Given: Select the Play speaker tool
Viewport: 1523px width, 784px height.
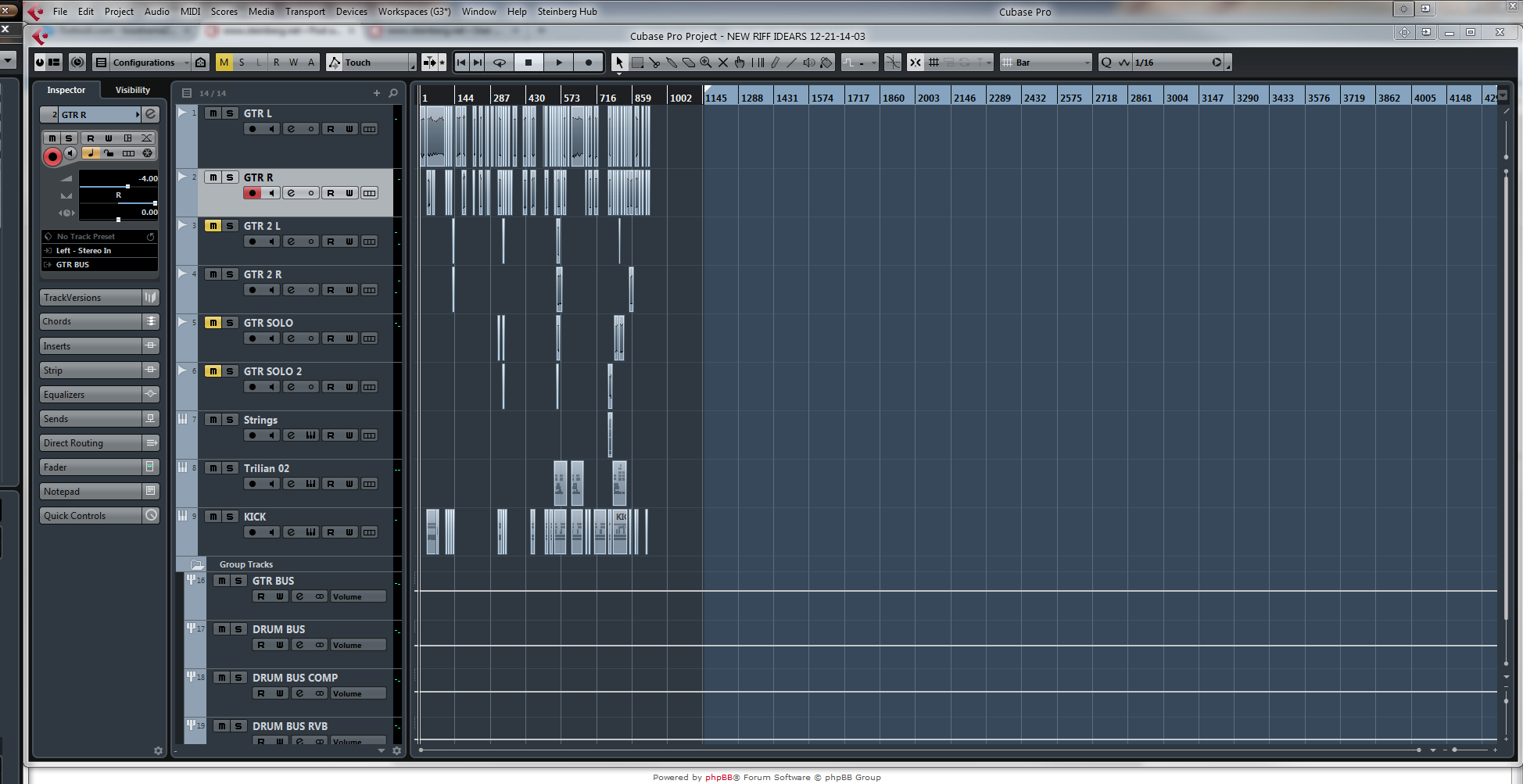Looking at the screenshot, I should point(809,63).
